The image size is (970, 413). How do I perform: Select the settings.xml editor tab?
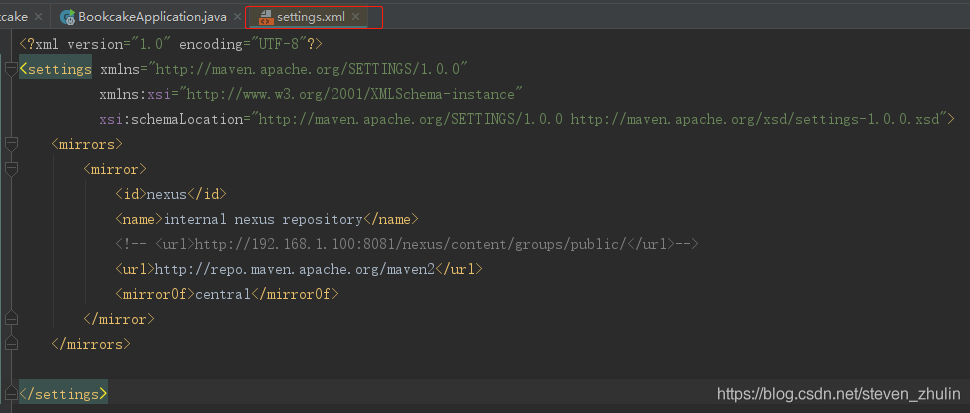pos(311,17)
